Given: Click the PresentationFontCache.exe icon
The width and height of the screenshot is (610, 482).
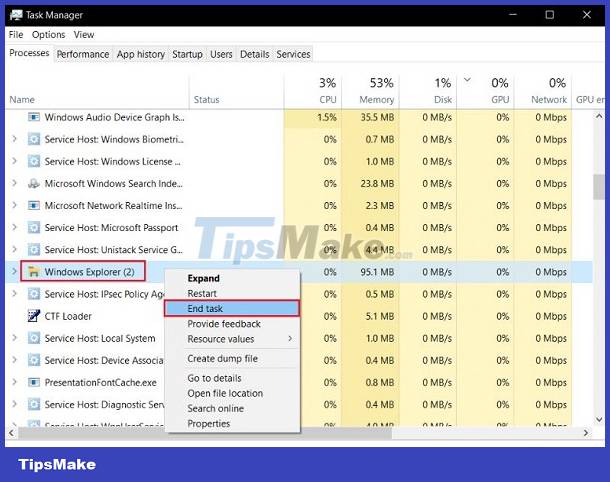Looking at the screenshot, I should coord(34,382).
